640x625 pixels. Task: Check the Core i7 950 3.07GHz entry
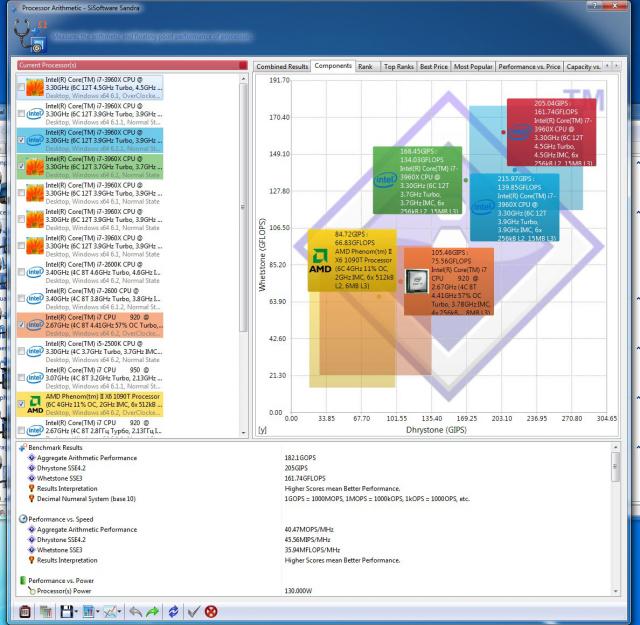click(21, 378)
